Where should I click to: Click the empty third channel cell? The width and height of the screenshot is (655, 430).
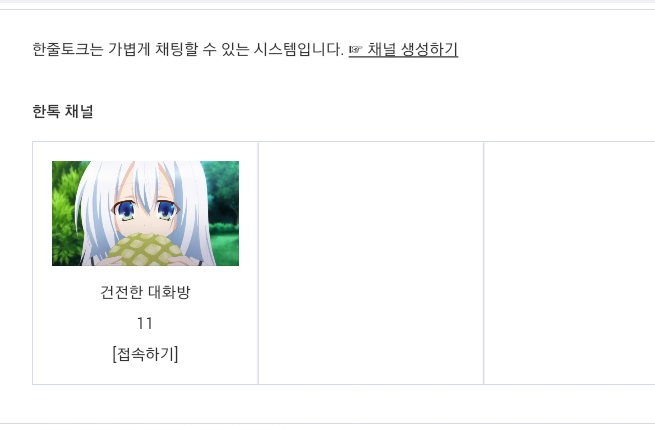[x=569, y=263]
